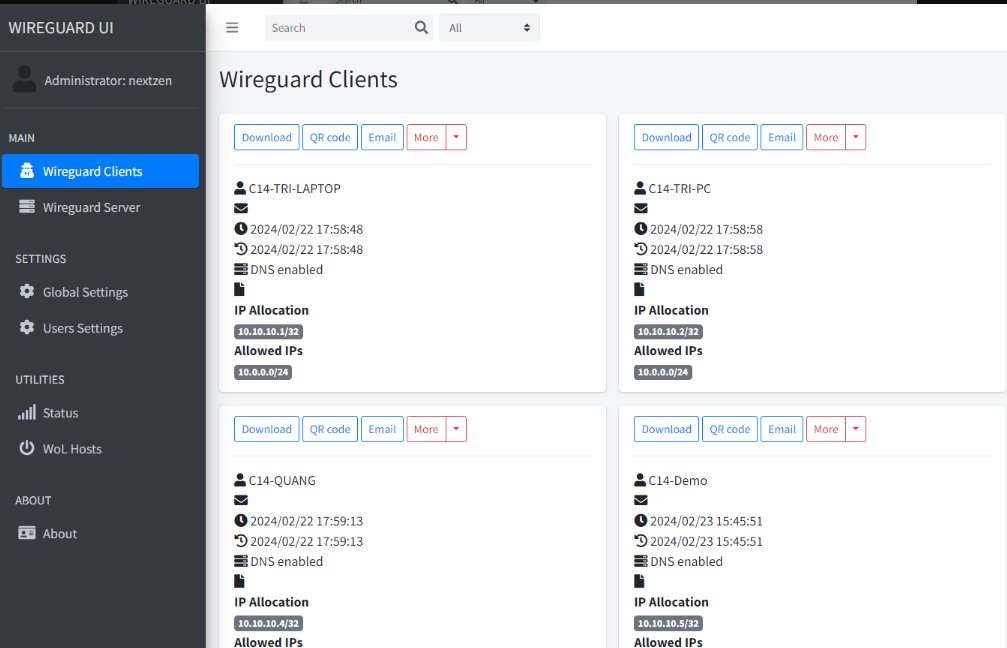Image resolution: width=1007 pixels, height=648 pixels.
Task: Click the Global Settings gear icon
Action: (26, 292)
